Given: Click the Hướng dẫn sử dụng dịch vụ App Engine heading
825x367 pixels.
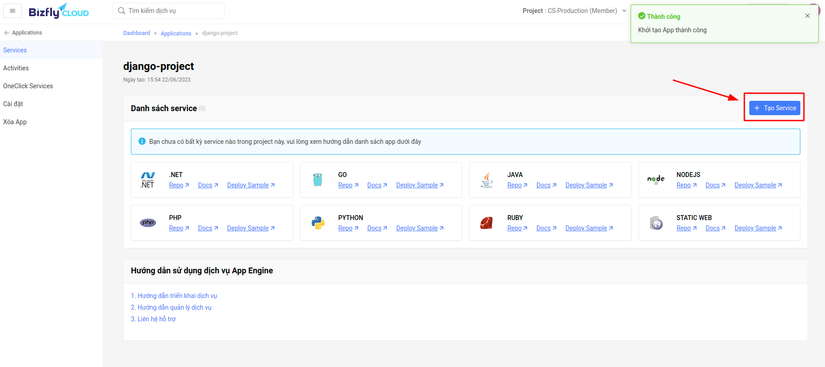Looking at the screenshot, I should 202,271.
